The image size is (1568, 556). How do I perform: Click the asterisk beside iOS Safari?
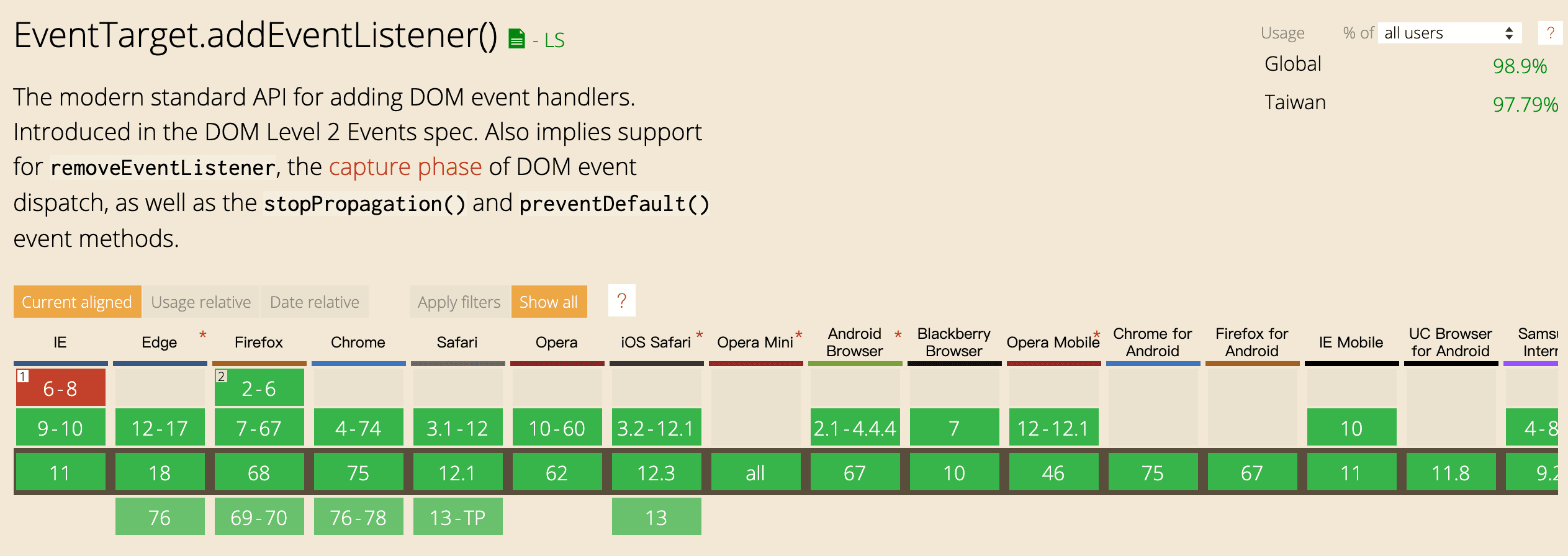coord(700,336)
